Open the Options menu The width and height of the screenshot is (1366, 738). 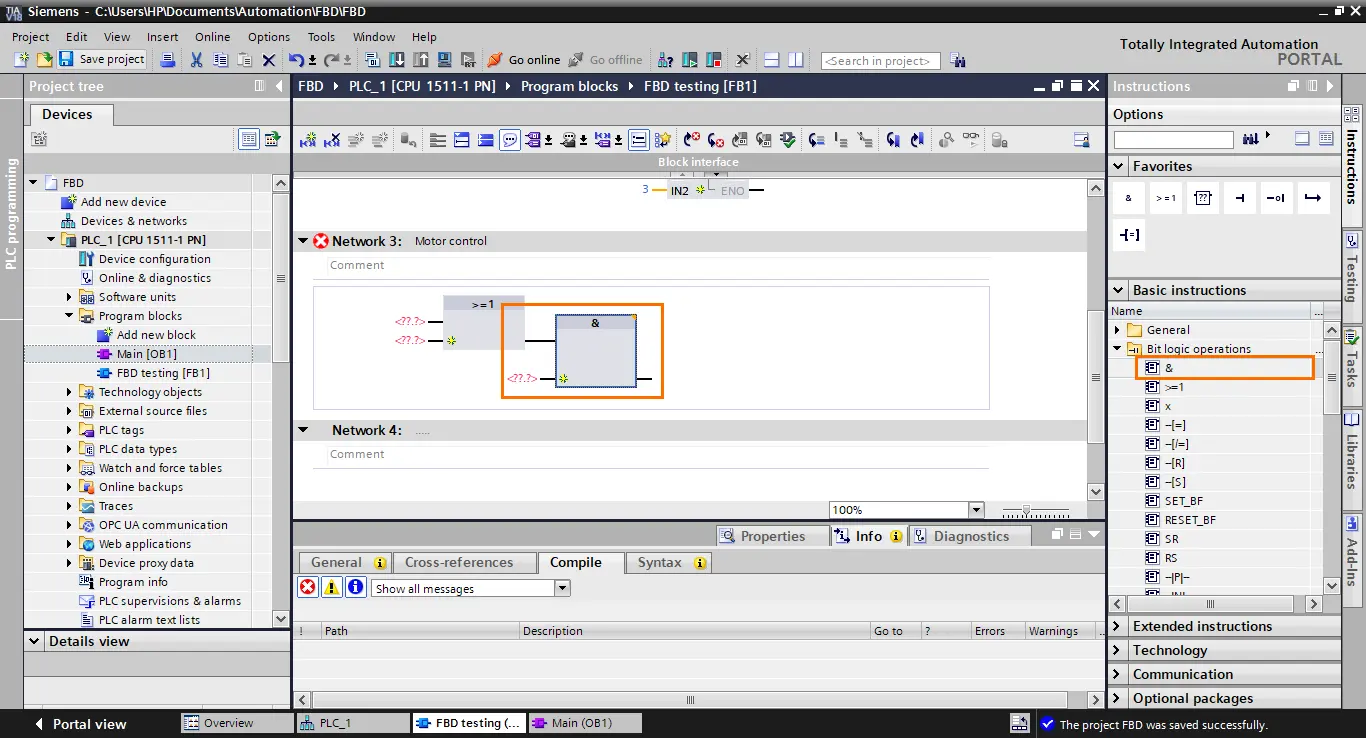point(269,37)
